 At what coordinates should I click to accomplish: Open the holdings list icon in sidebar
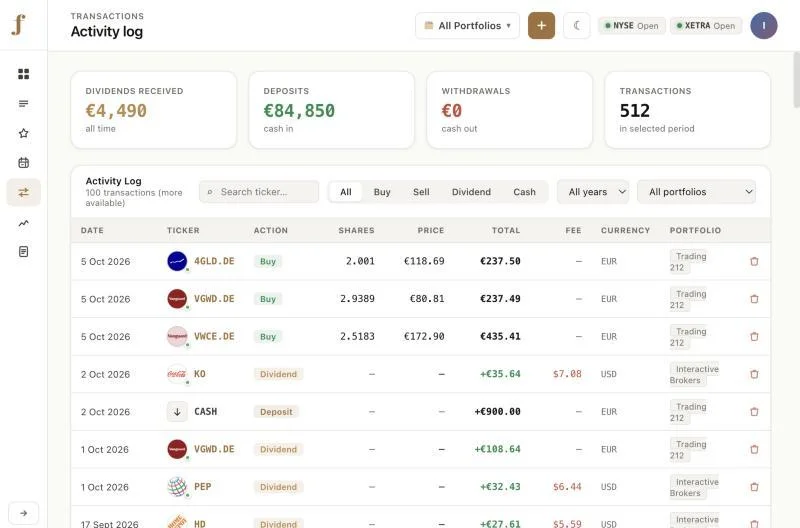pyautogui.click(x=23, y=104)
